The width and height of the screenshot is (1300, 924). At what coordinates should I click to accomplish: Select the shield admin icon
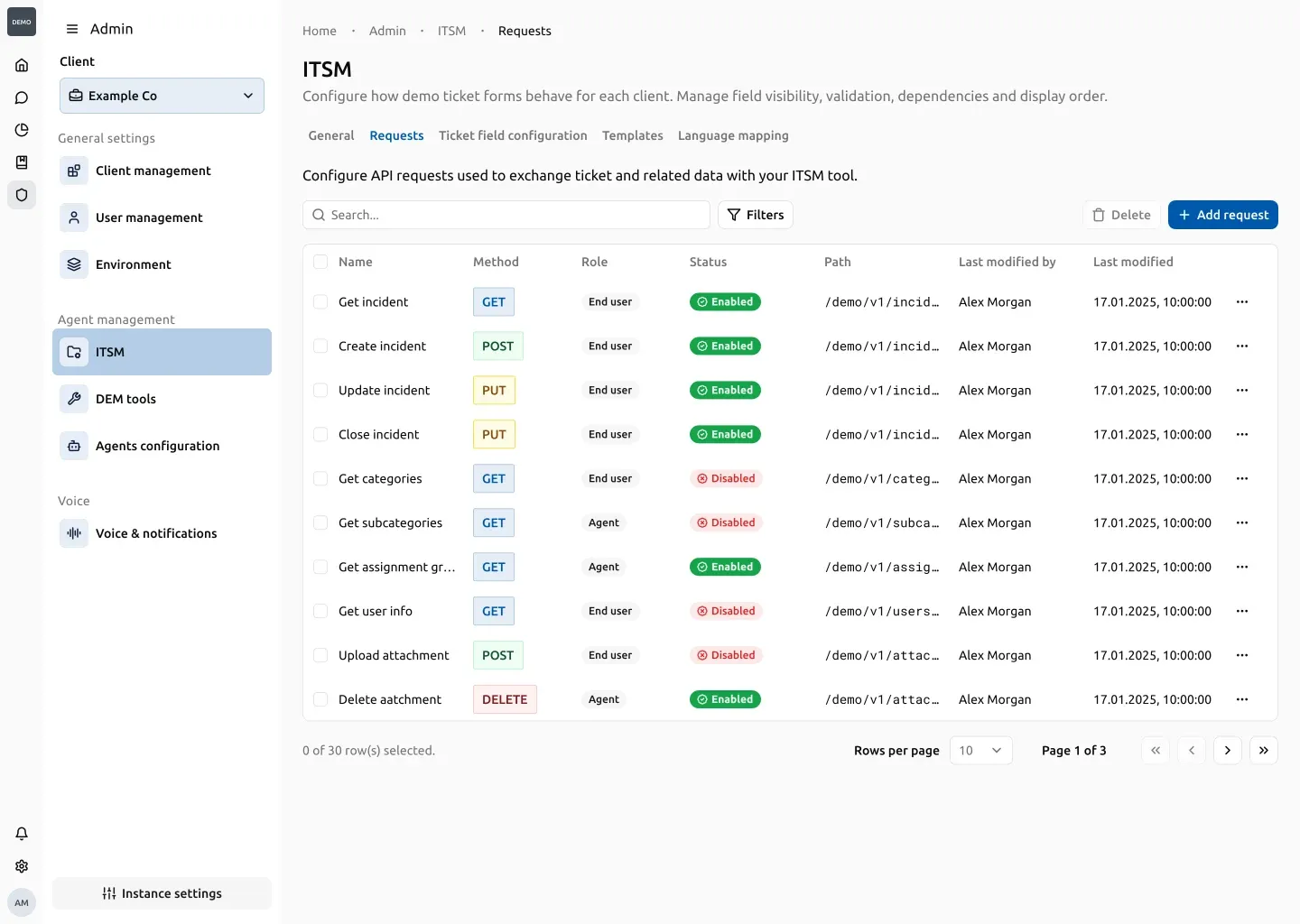tap(22, 195)
